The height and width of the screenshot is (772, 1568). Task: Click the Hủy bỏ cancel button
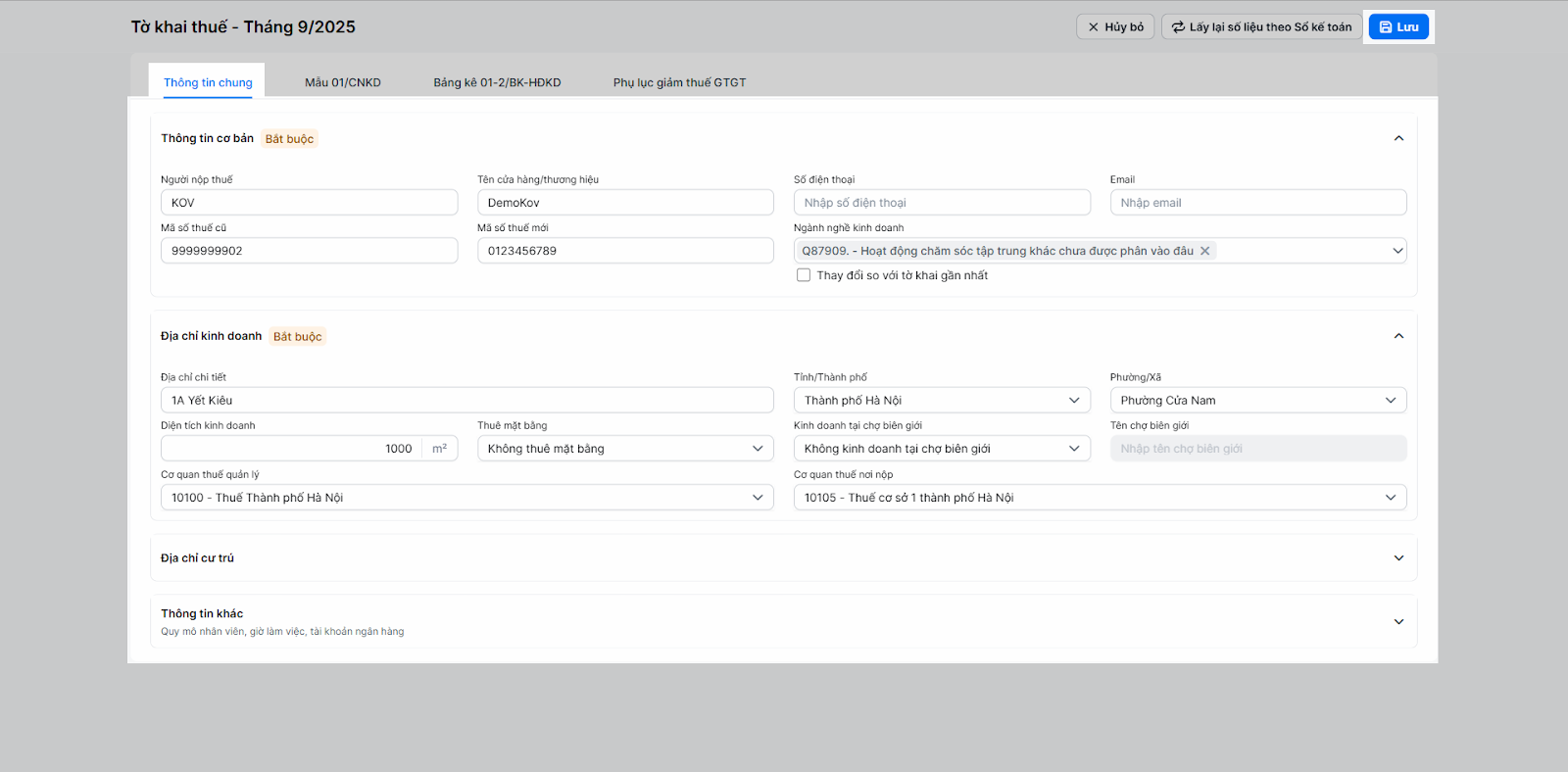coord(1115,27)
